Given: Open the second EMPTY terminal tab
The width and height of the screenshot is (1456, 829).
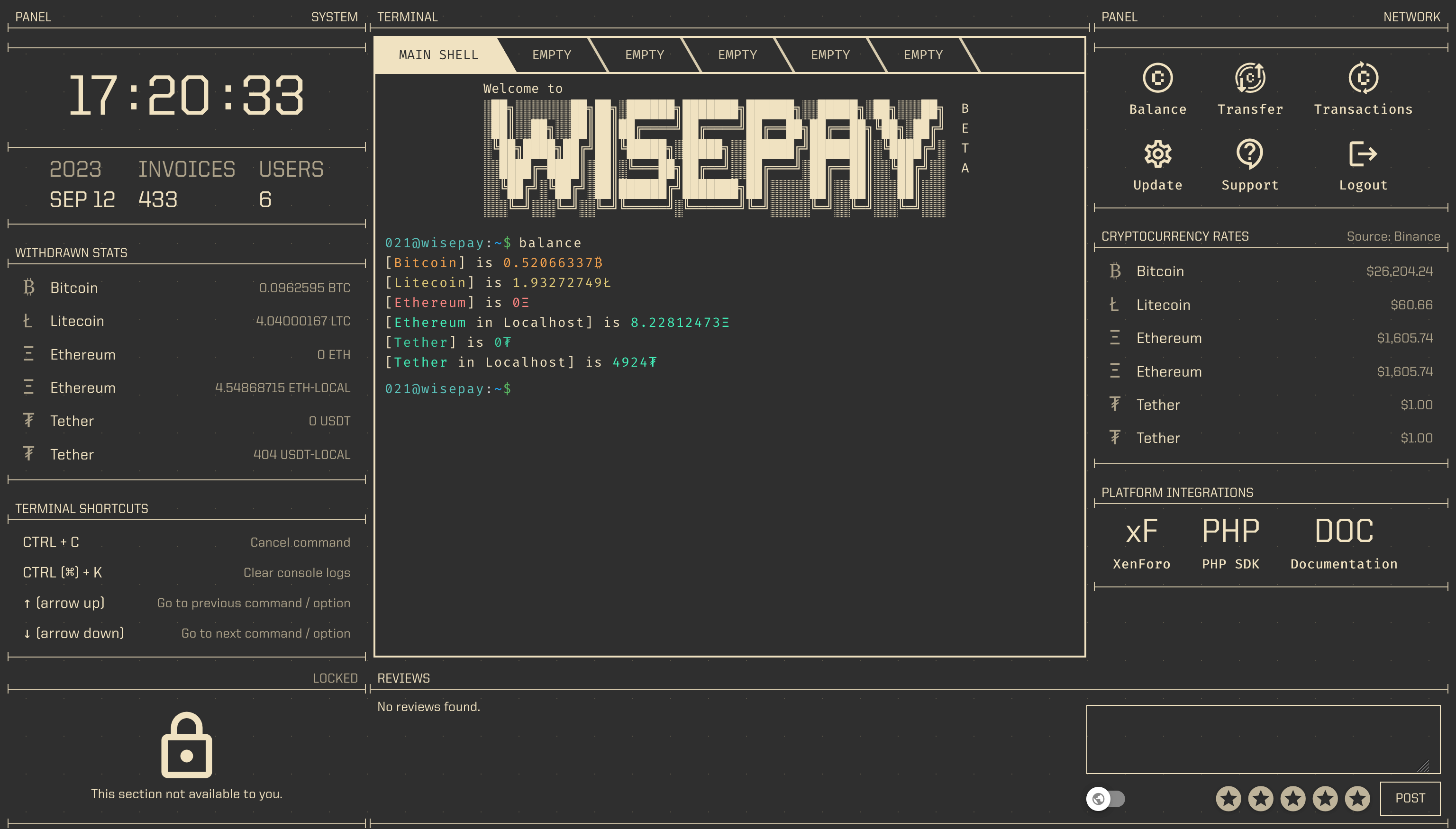Looking at the screenshot, I should tap(644, 54).
